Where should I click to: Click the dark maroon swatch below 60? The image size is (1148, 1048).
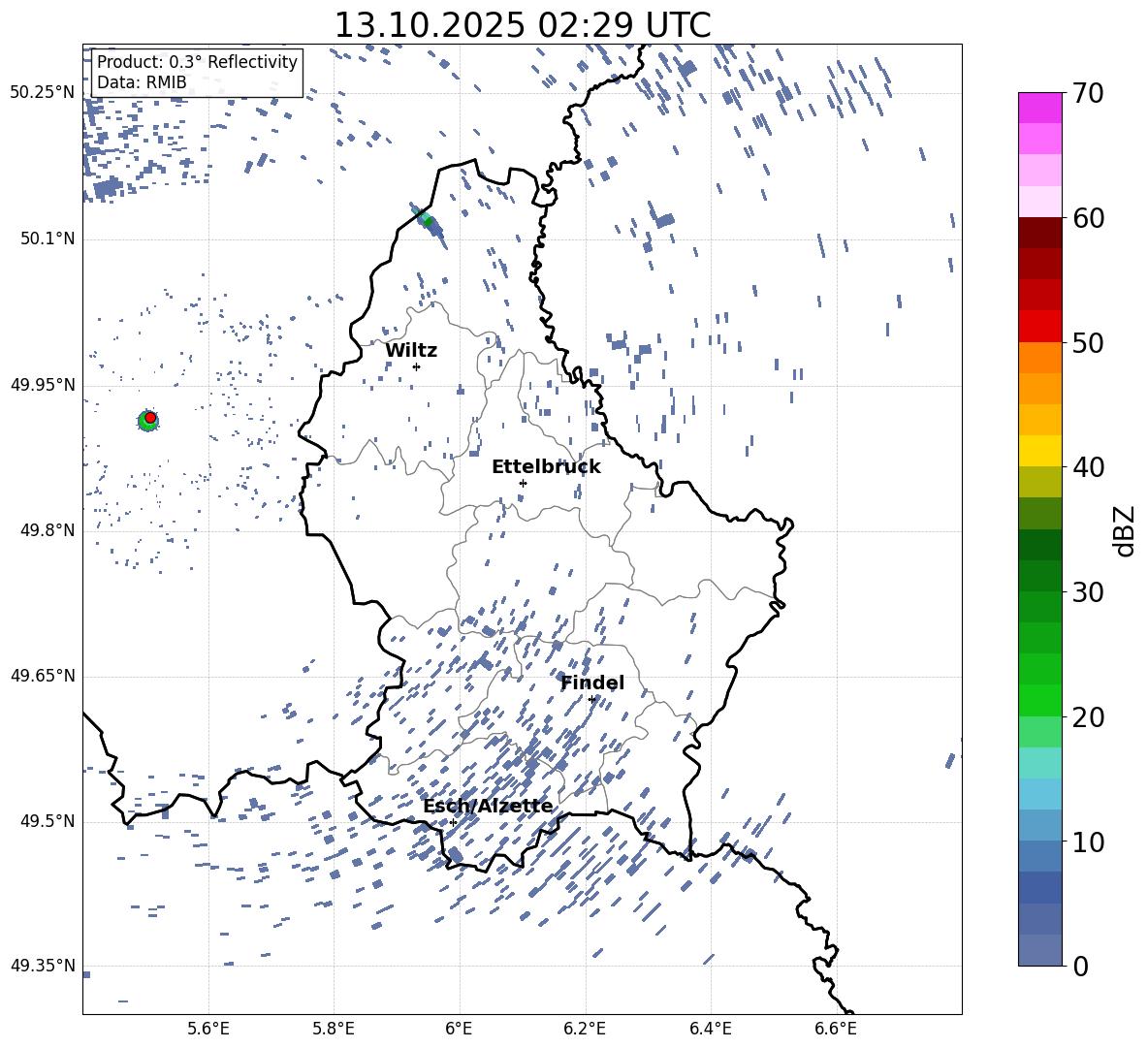pos(1040,233)
